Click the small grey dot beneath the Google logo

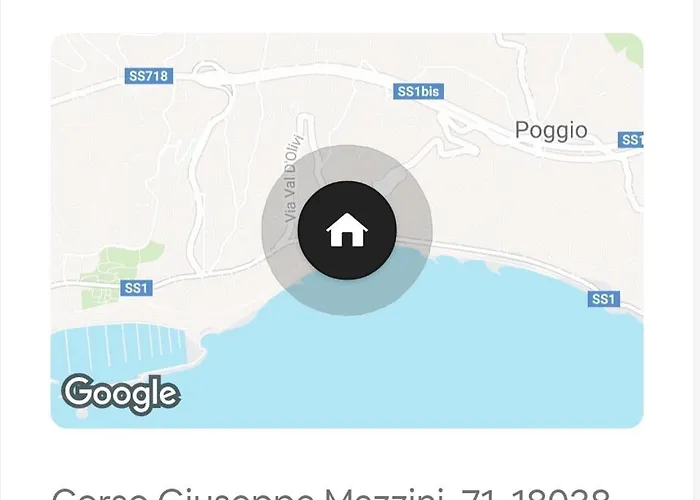pos(82,414)
